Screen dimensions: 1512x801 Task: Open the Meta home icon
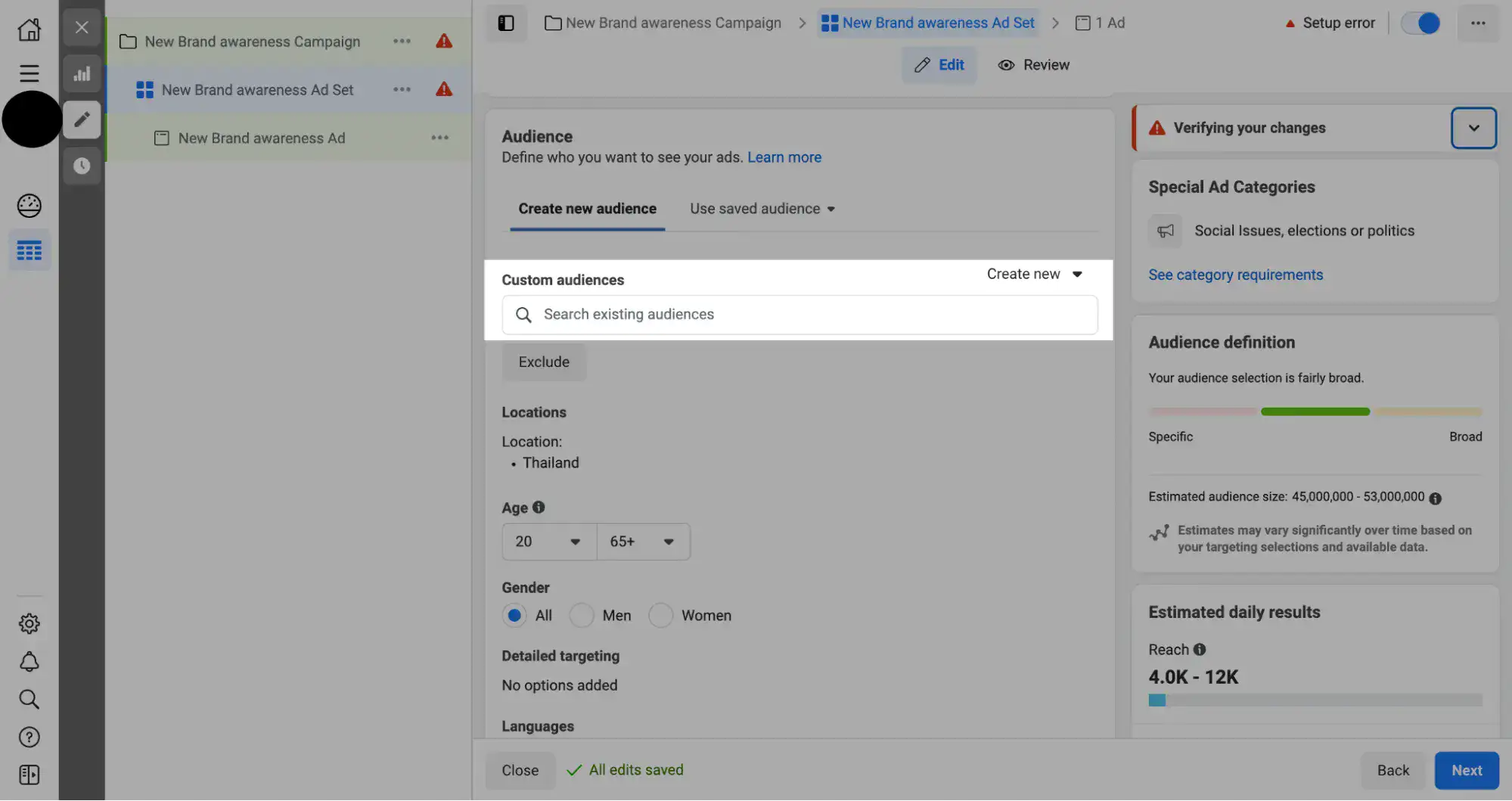(29, 29)
